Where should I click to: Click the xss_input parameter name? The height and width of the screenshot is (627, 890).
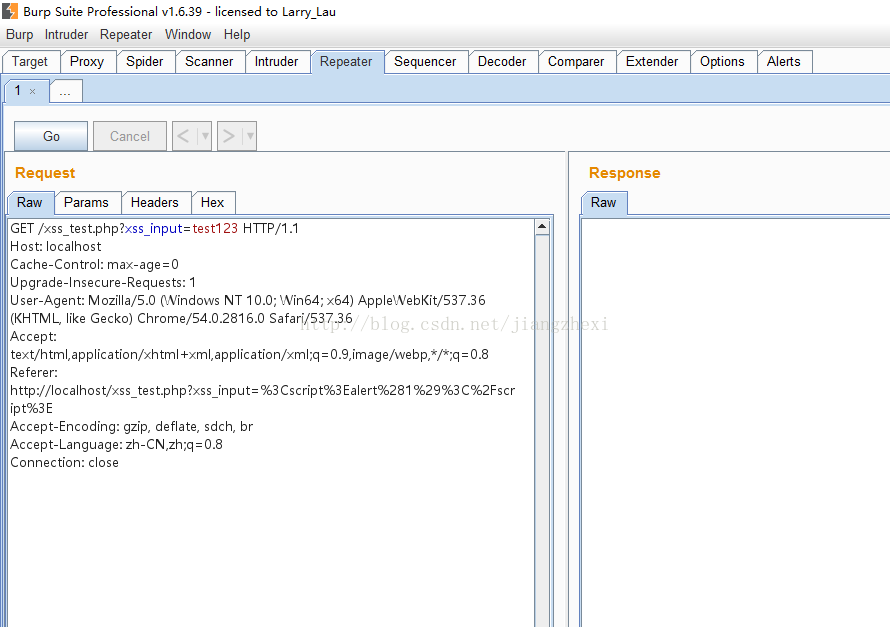coord(153,229)
